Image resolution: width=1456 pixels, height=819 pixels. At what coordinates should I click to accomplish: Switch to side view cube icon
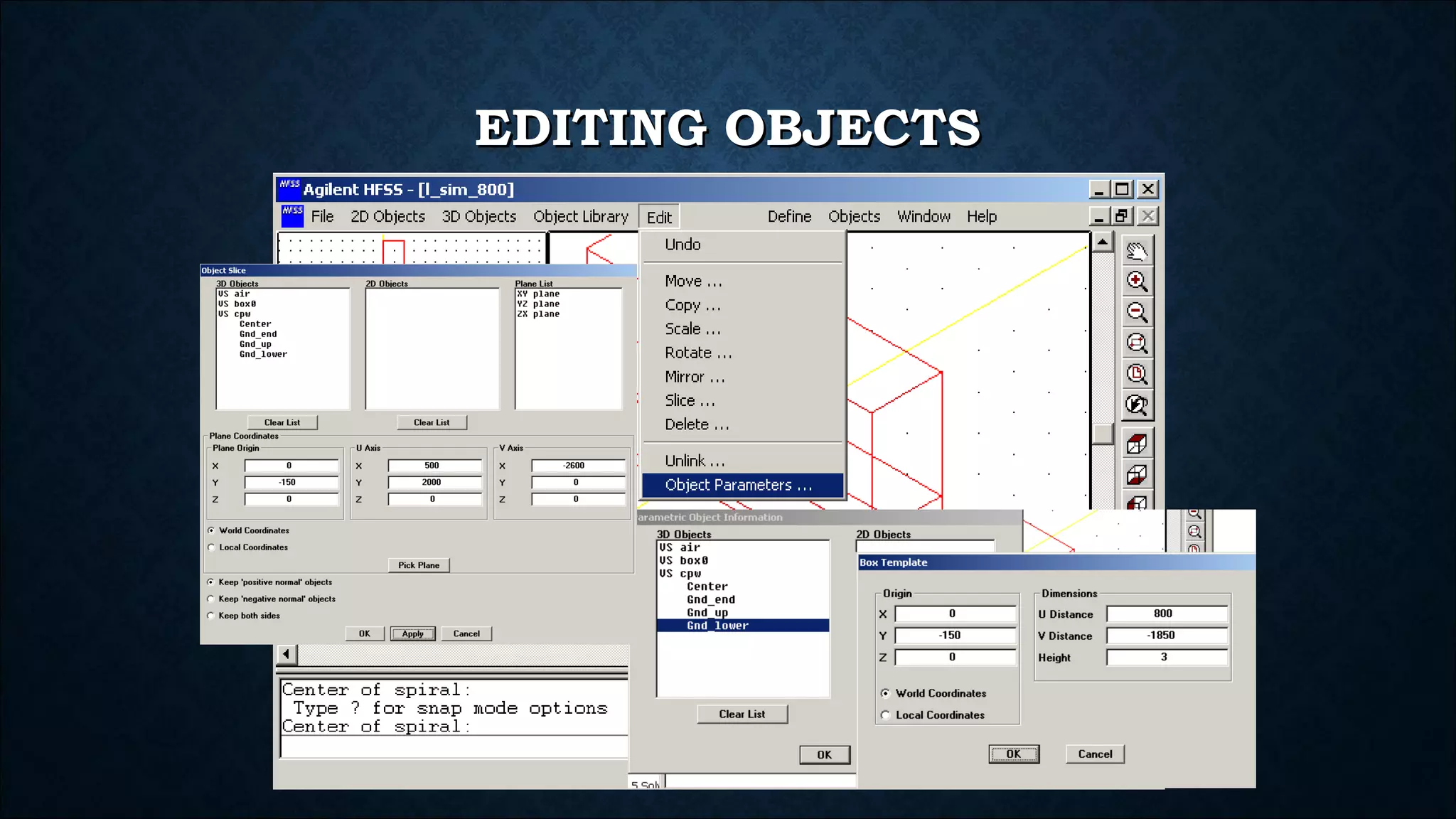tap(1137, 501)
